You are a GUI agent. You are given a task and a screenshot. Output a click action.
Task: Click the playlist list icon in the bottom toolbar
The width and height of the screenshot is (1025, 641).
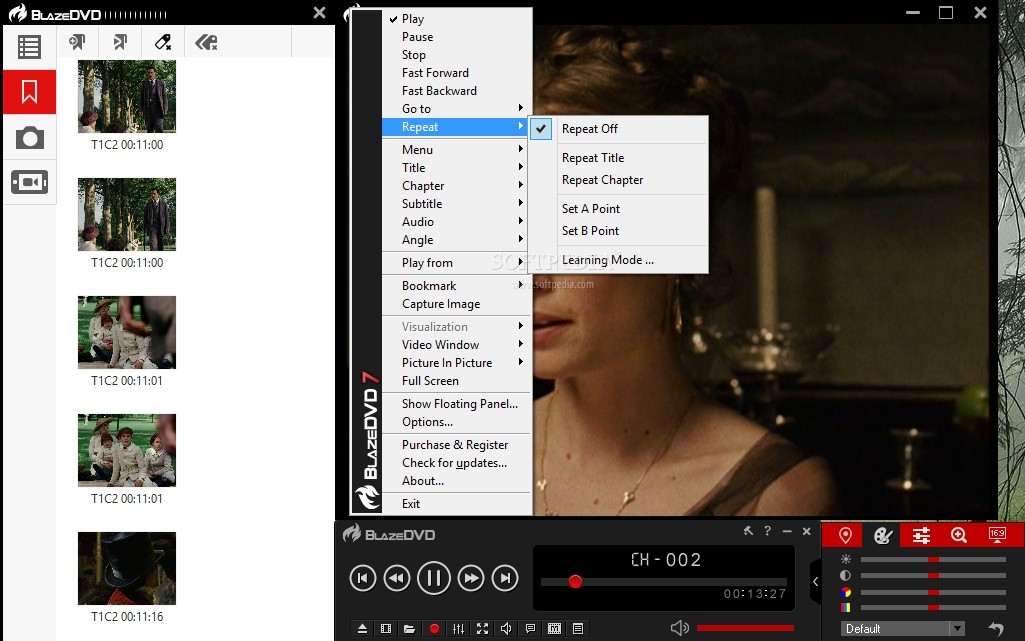tap(578, 629)
